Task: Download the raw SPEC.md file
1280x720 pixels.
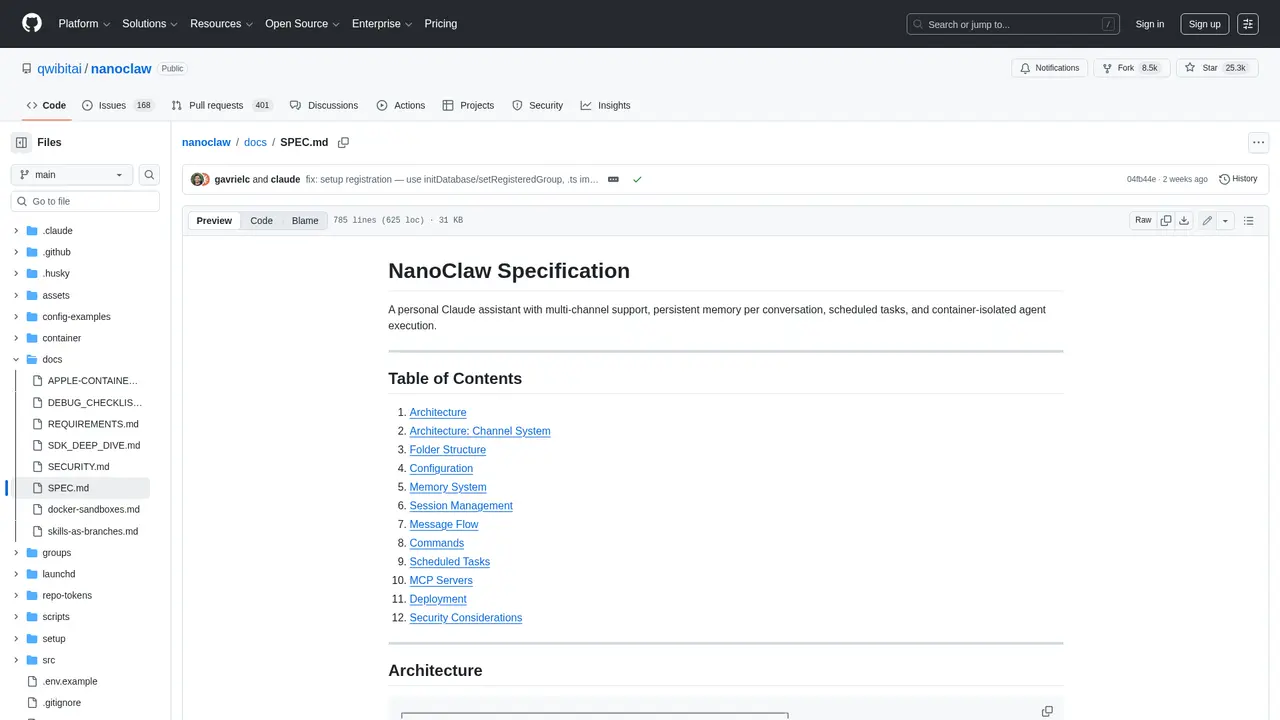Action: click(1184, 220)
